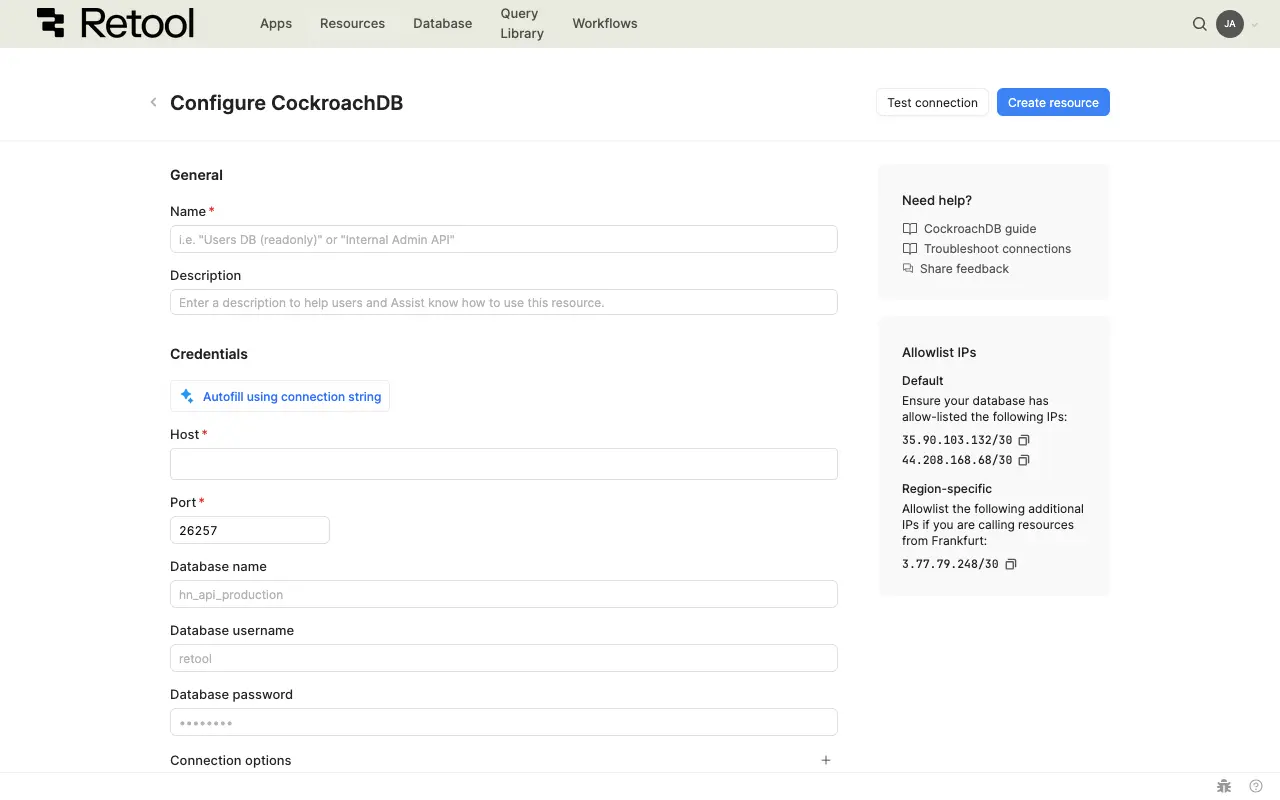
Task: Focus the Host input field
Action: point(503,464)
